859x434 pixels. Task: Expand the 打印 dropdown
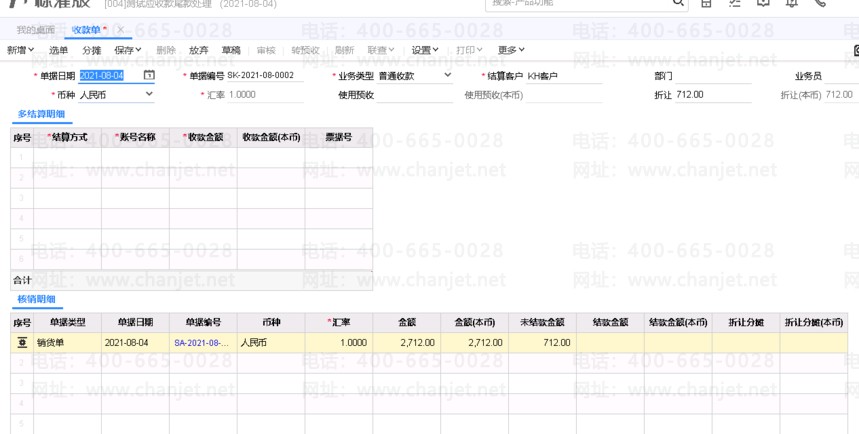[469, 50]
